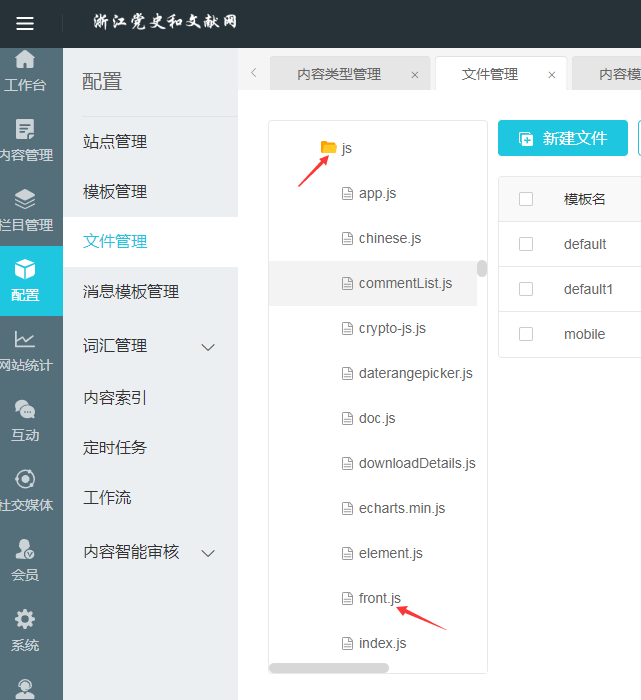Select default template name cell
Screen dimensions: 641x700
coord(585,244)
